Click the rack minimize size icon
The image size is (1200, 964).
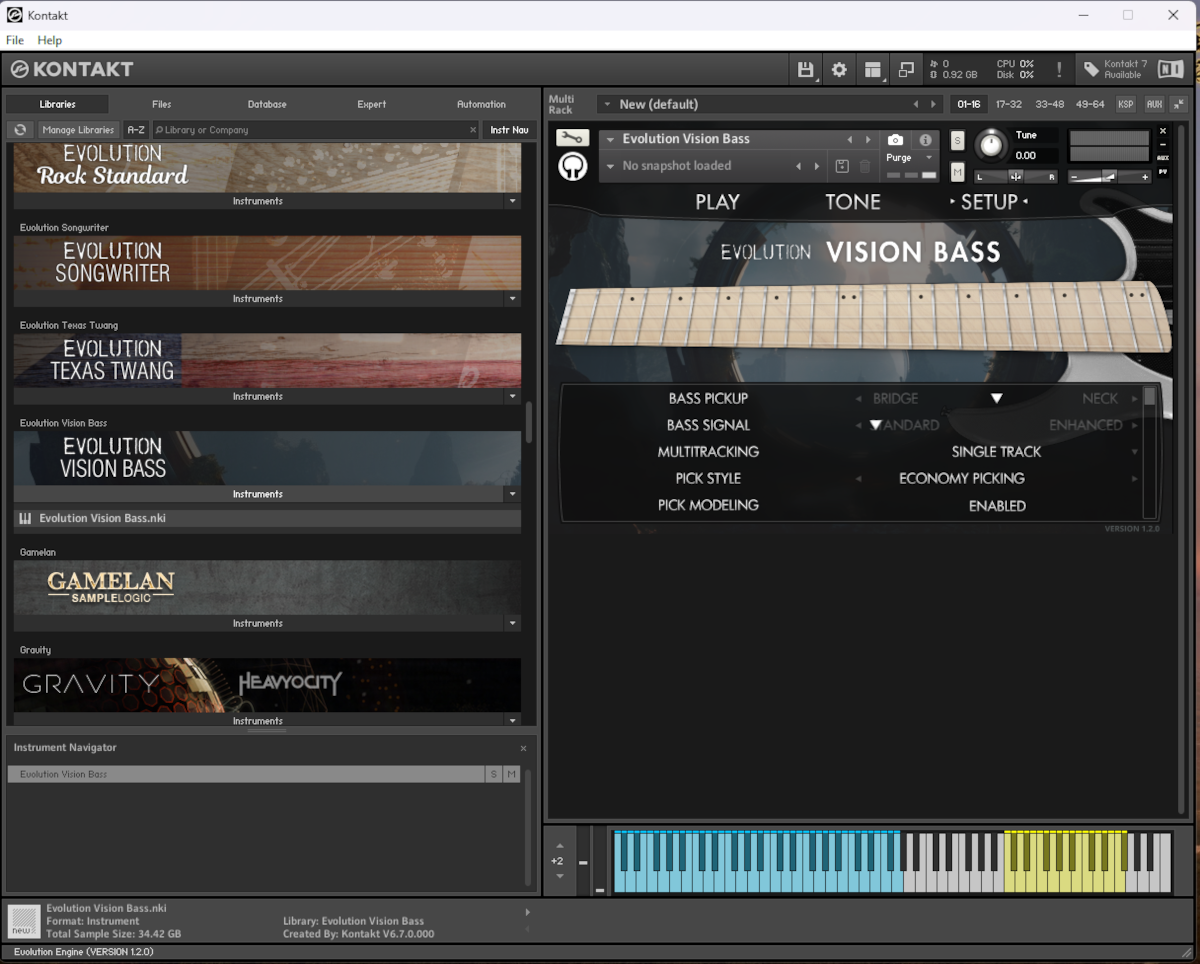1178,104
